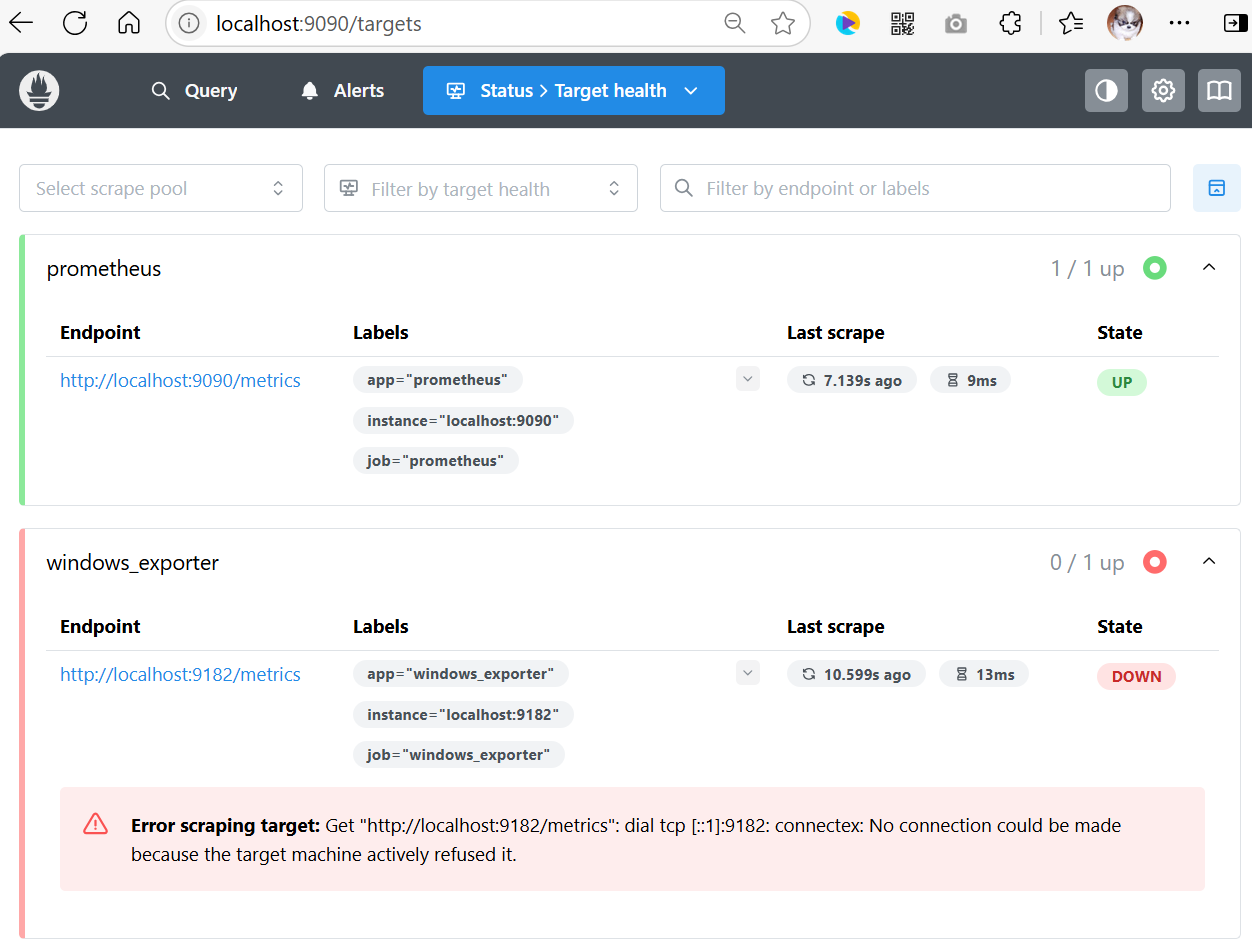Open the Alerts page

tap(342, 91)
